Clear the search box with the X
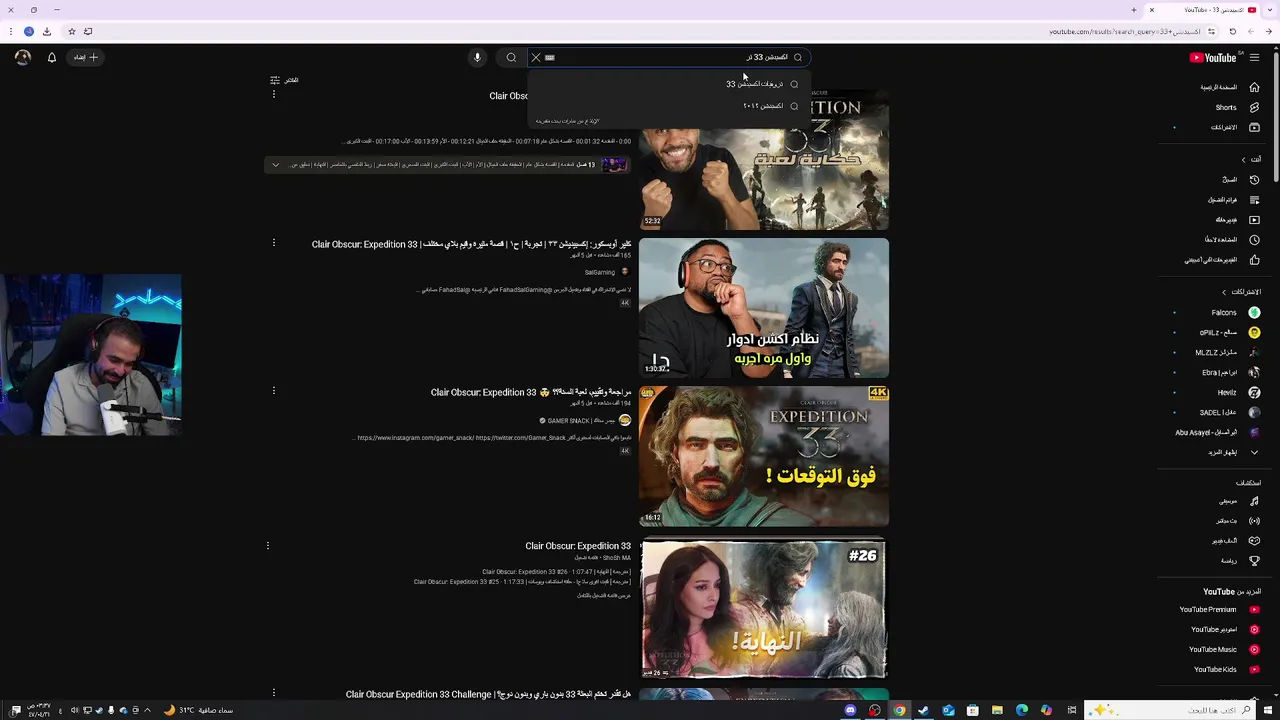The width and height of the screenshot is (1280, 720). [x=535, y=57]
